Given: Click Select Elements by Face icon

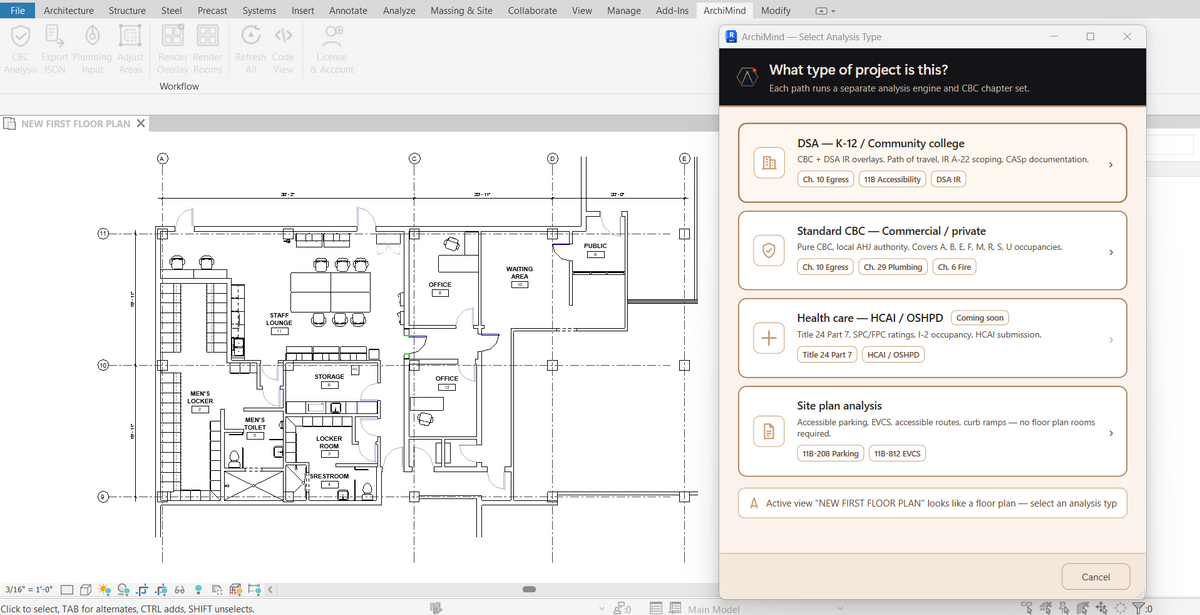Looking at the screenshot, I should pos(1083,608).
